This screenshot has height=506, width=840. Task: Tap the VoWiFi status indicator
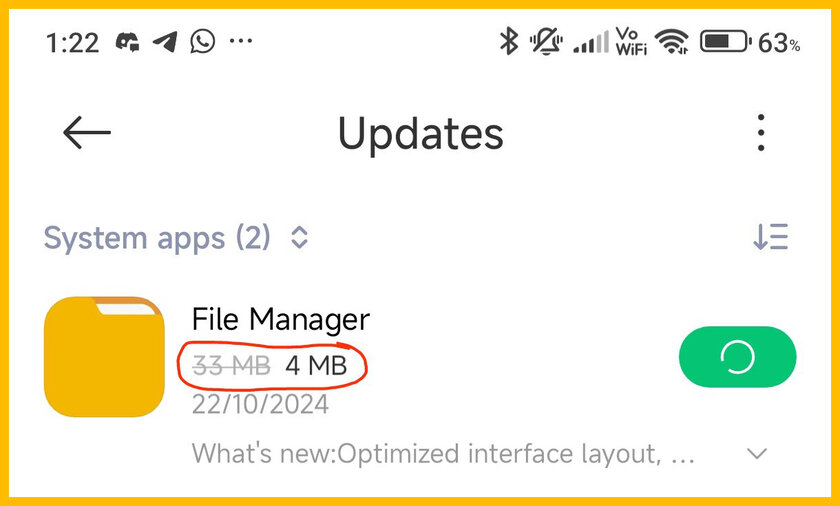631,41
